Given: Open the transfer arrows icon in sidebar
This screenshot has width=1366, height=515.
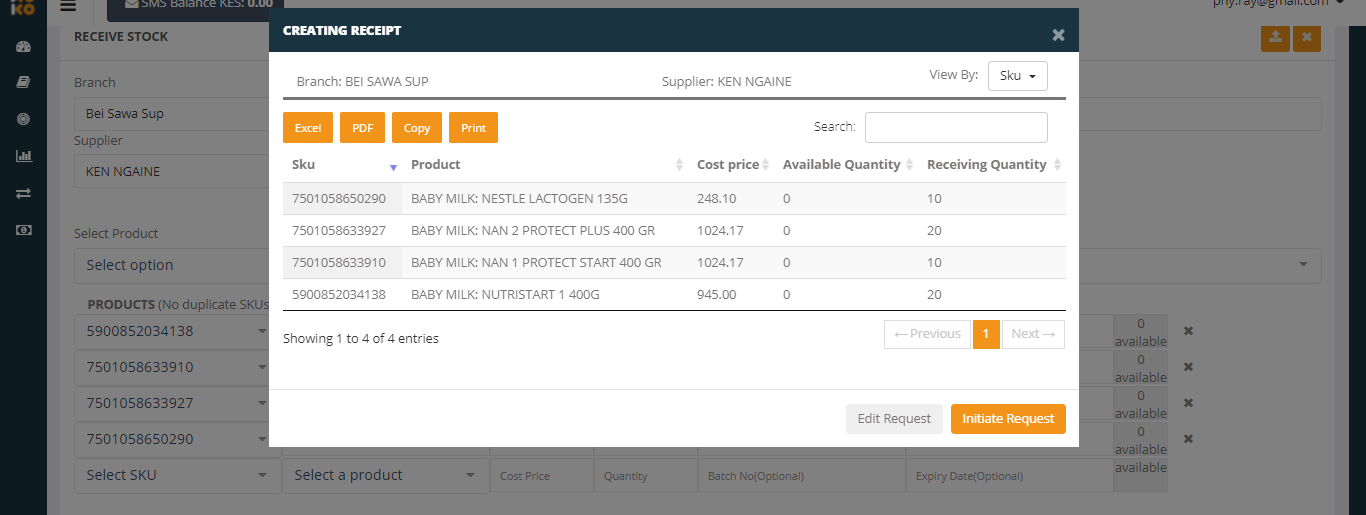Looking at the screenshot, I should click(x=24, y=193).
